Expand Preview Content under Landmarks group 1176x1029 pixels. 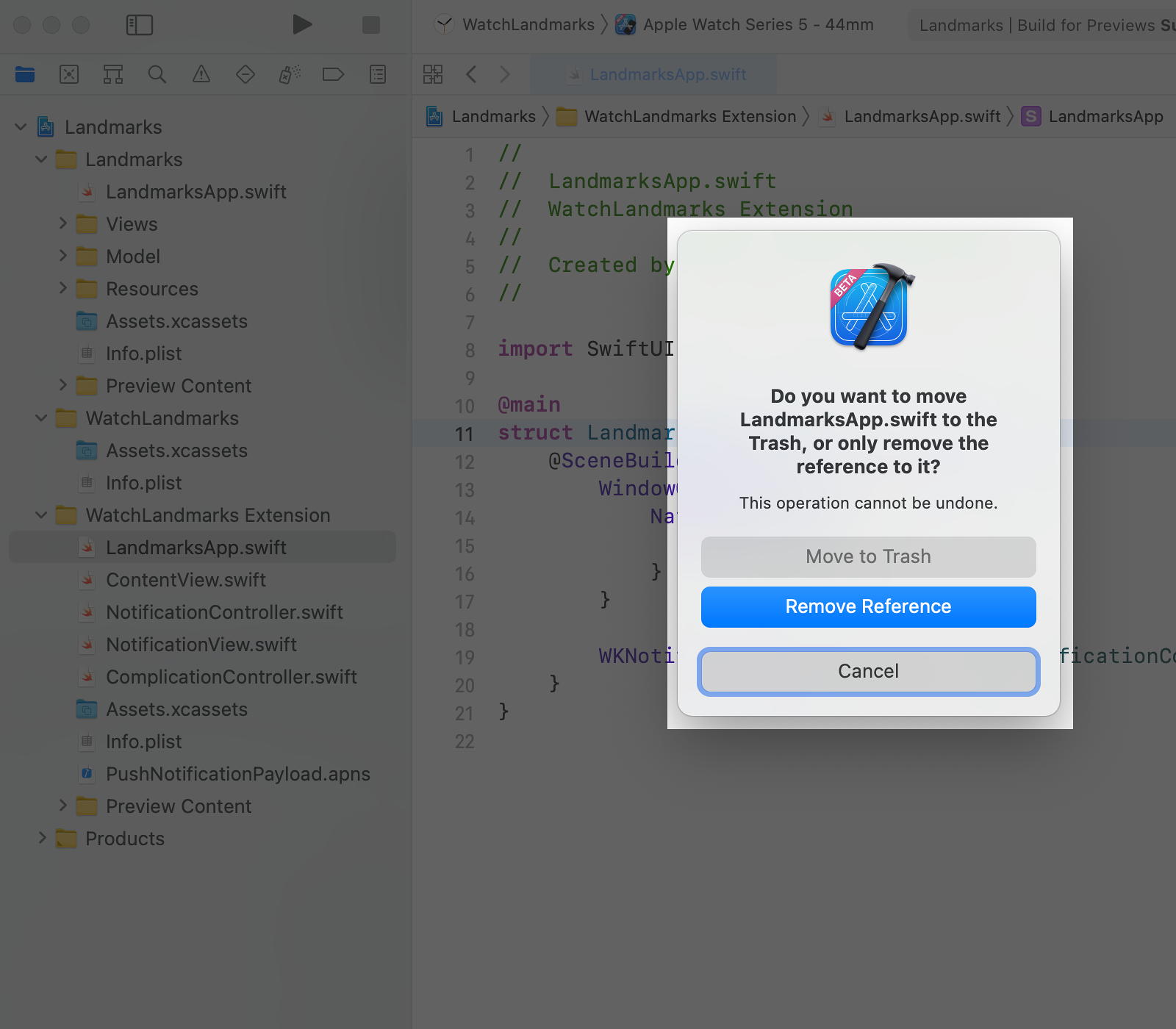pyautogui.click(x=62, y=385)
